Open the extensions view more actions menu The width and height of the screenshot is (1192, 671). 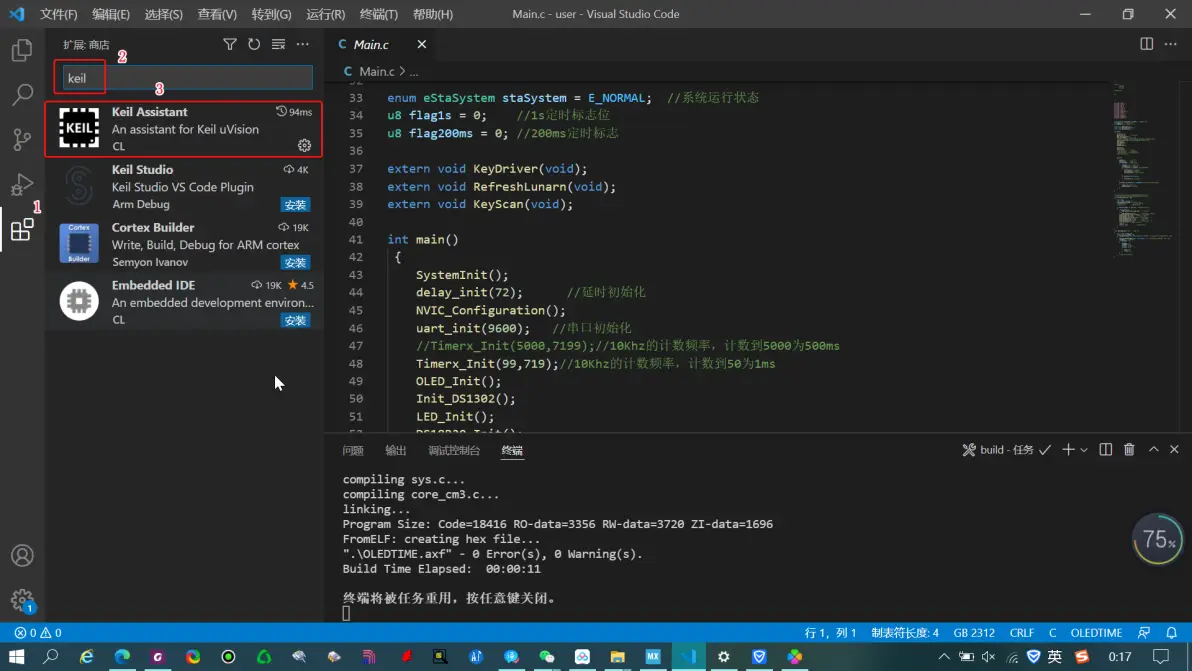click(x=302, y=44)
